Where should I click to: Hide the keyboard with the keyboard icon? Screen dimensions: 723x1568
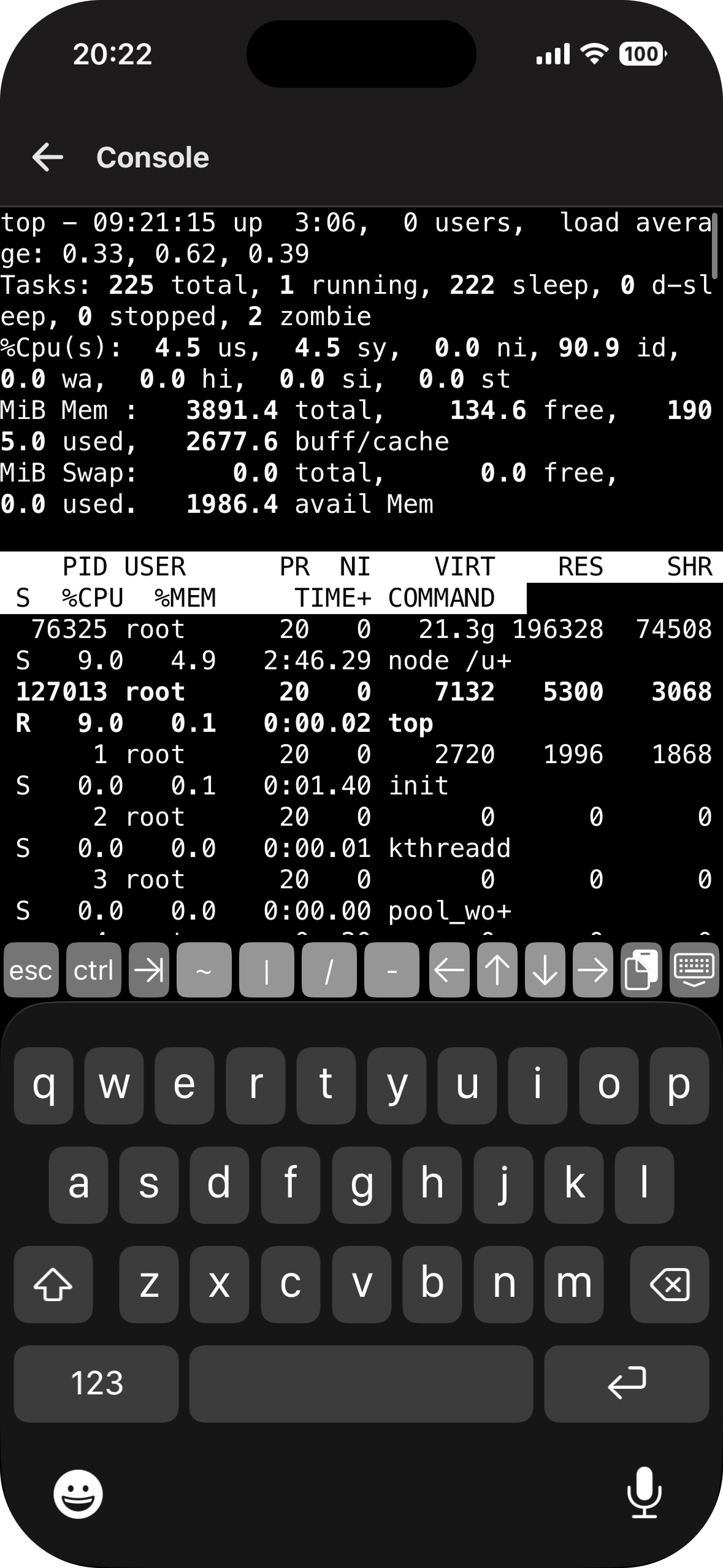click(694, 970)
